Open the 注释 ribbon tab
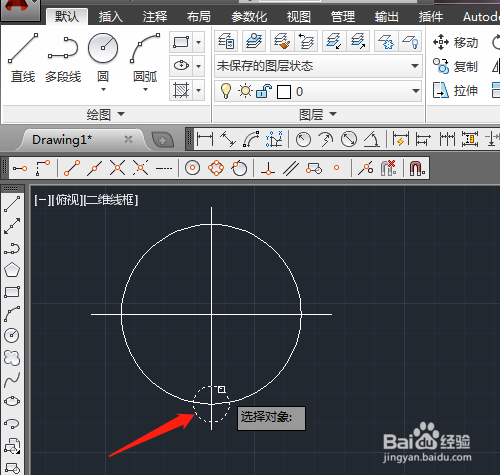 (x=155, y=17)
